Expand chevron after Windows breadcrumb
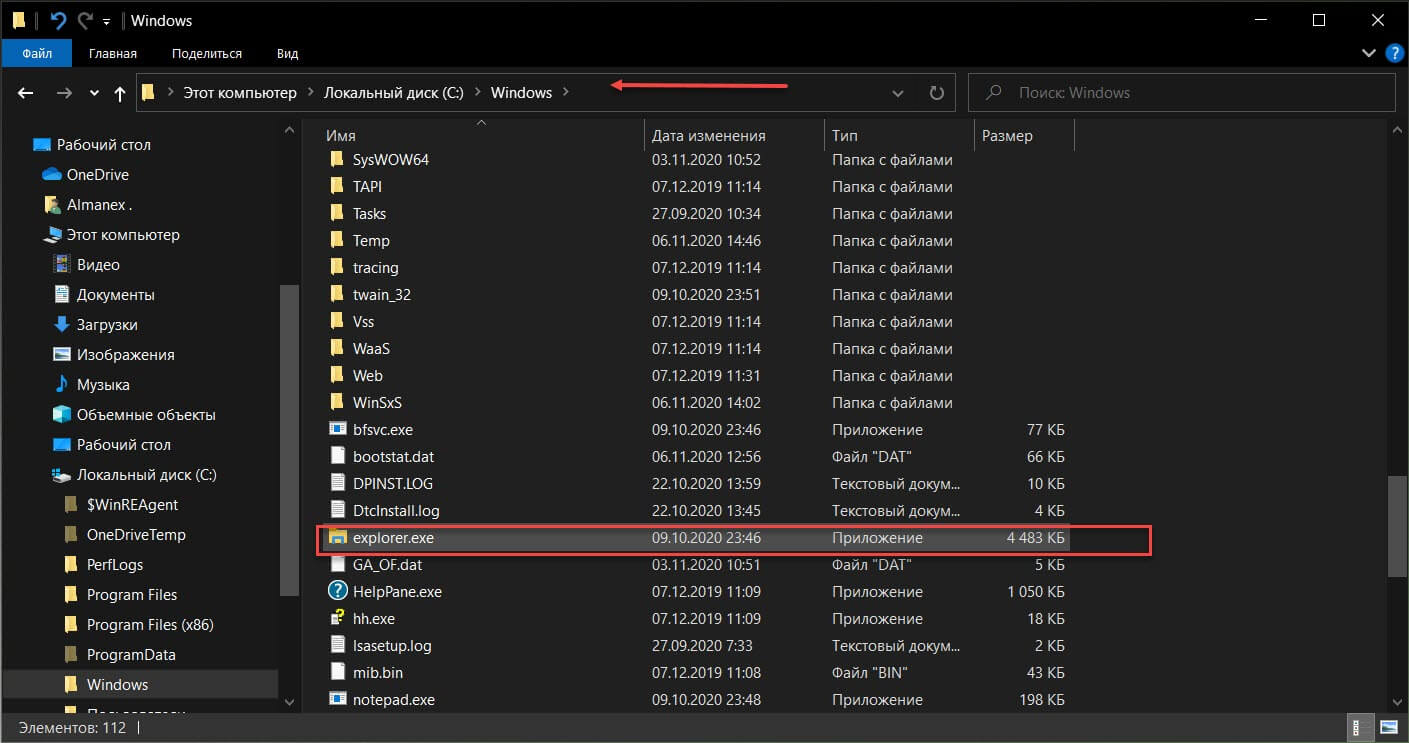Image resolution: width=1409 pixels, height=743 pixels. [566, 92]
